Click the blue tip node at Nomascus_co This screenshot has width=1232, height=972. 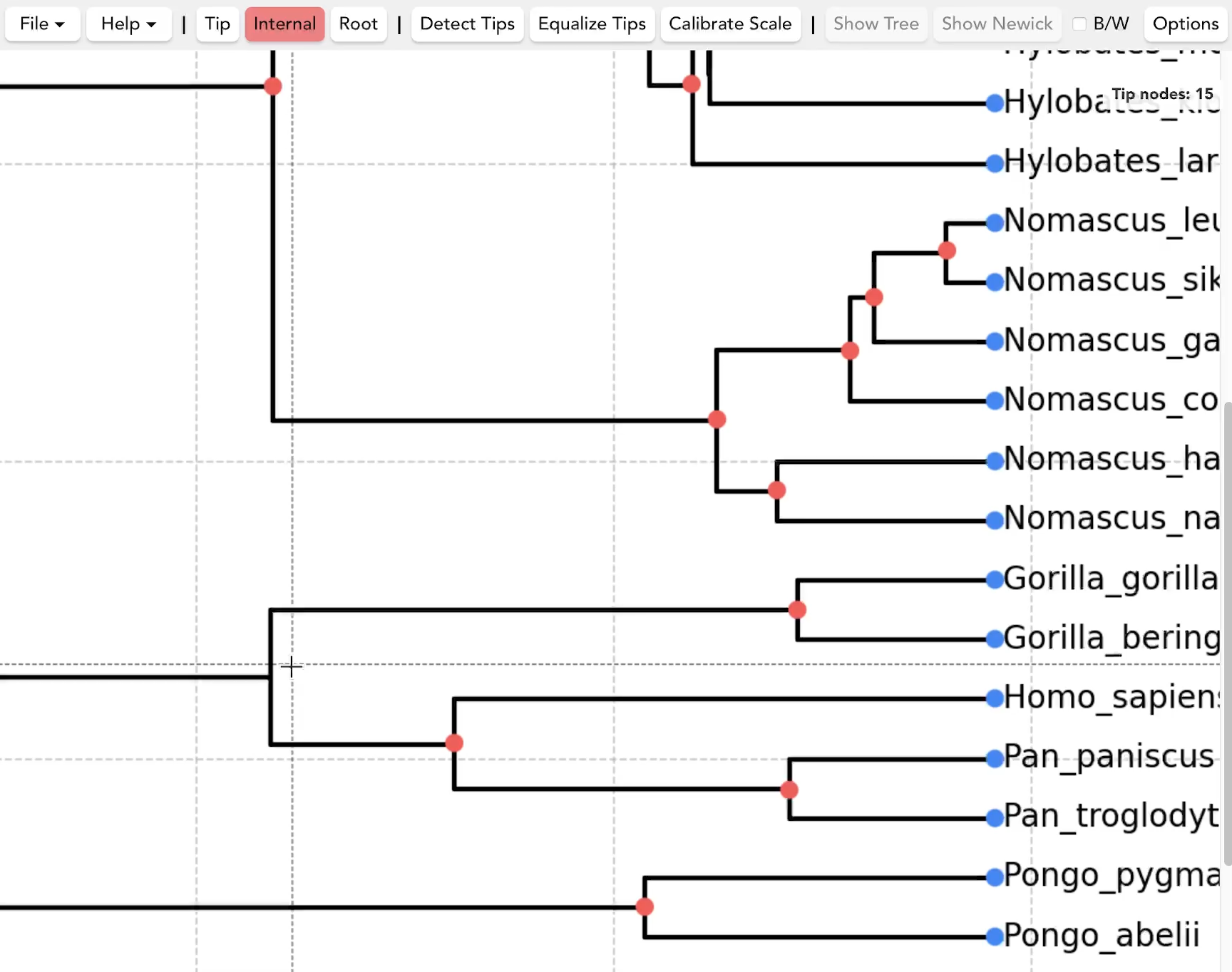[995, 401]
